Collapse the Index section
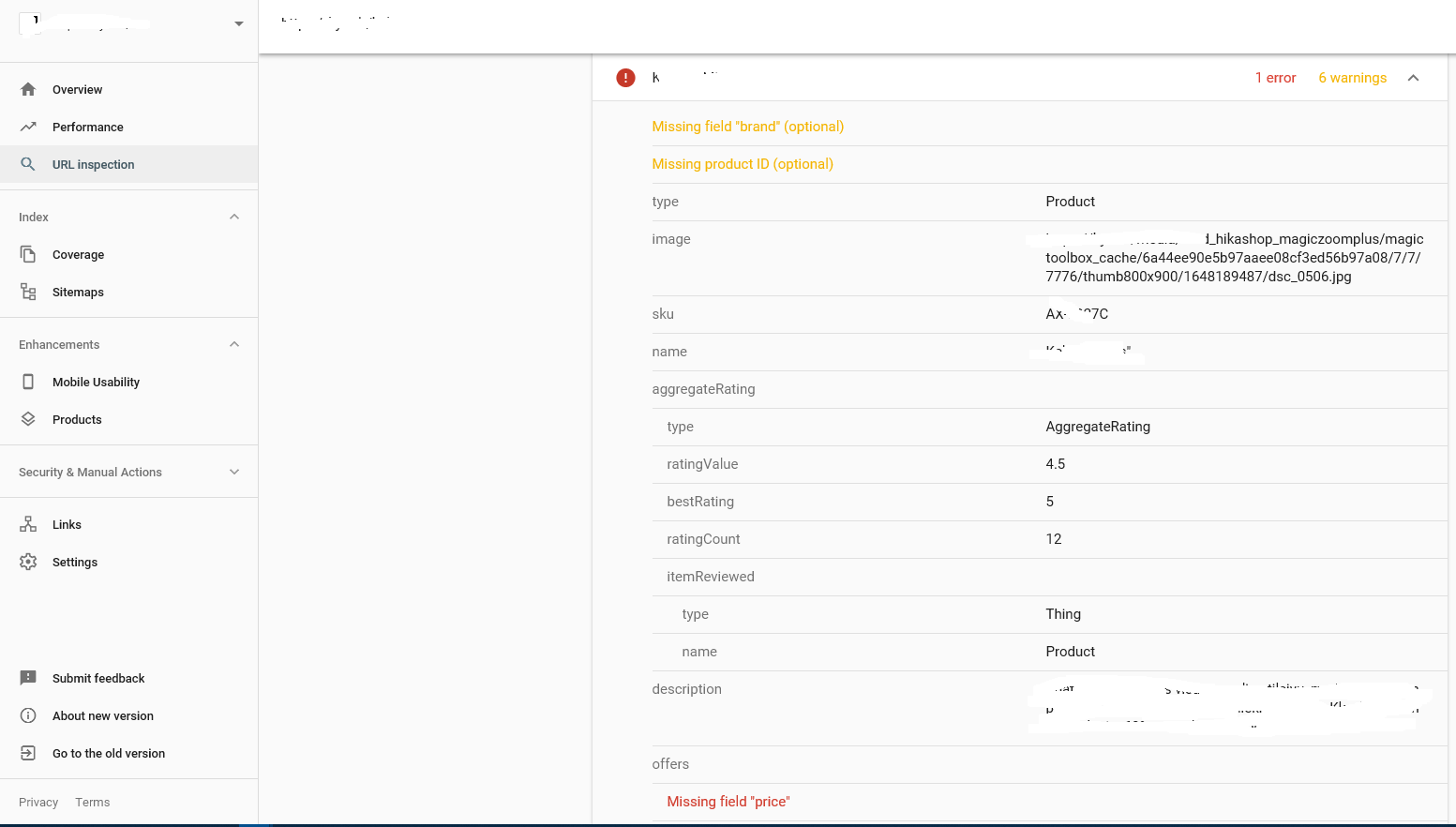This screenshot has height=827, width=1456. tap(234, 217)
